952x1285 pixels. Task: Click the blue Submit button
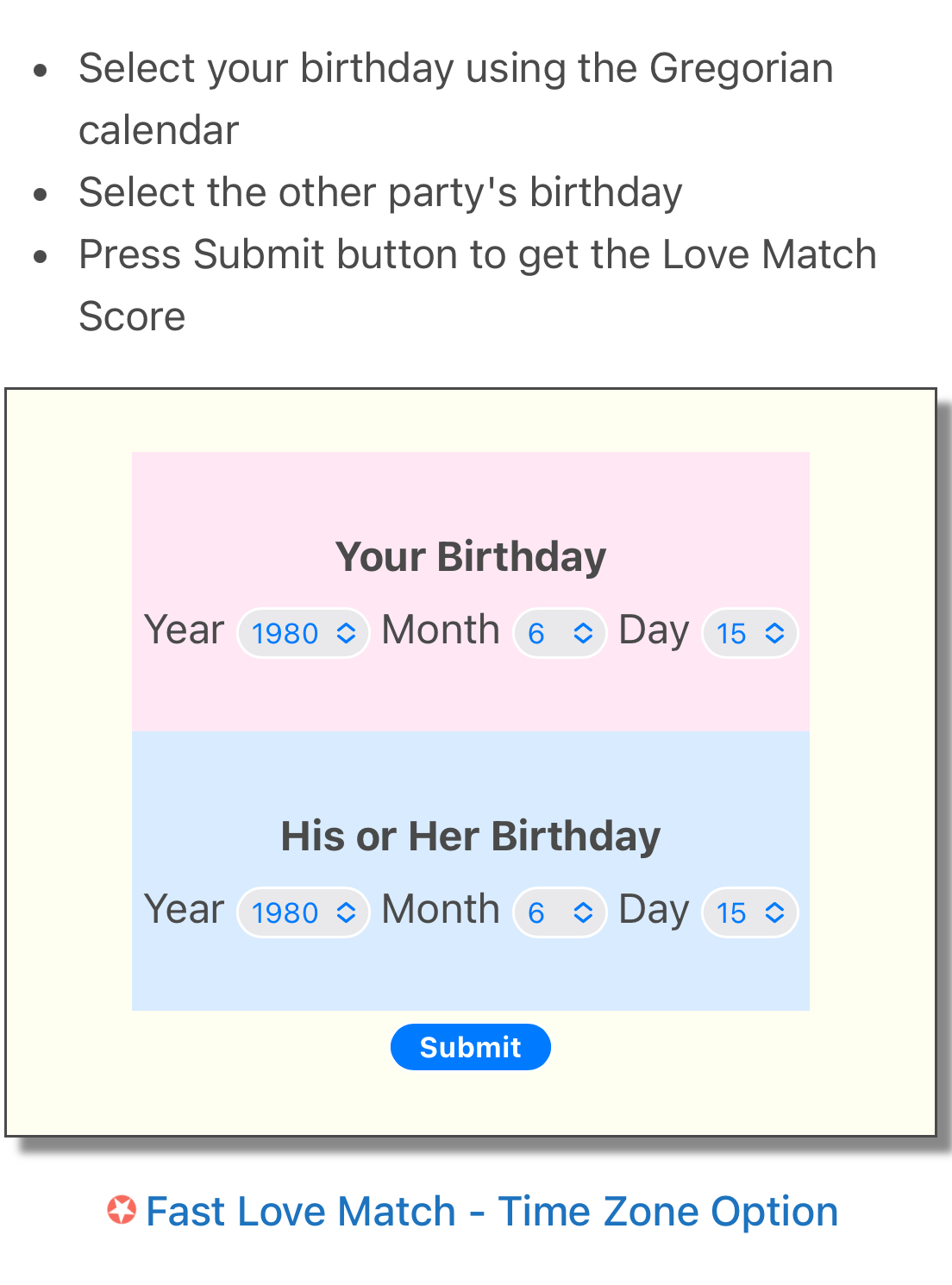tap(471, 1047)
